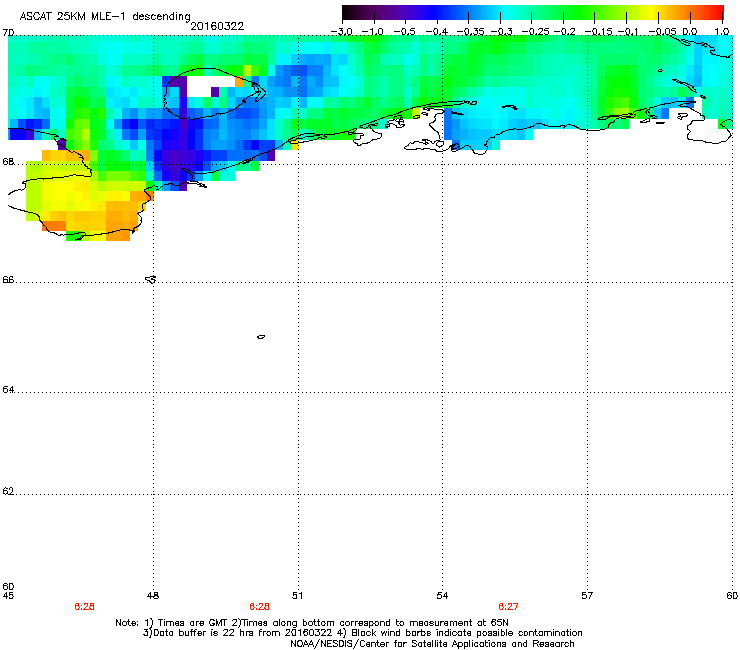The width and height of the screenshot is (740, 650).
Task: Click the longitude label "48"
Action: 153,596
